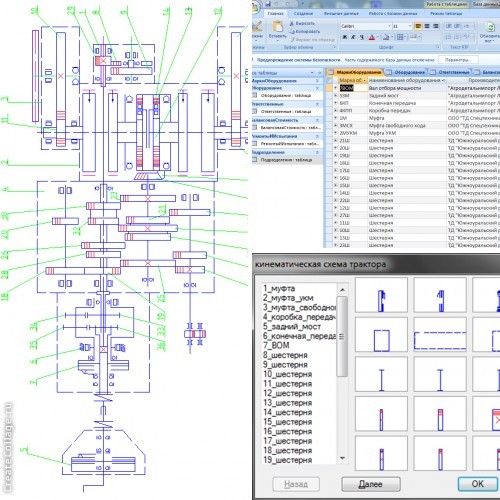
Task: Click the dashed rectangle thumbnail preview
Action: (440, 334)
